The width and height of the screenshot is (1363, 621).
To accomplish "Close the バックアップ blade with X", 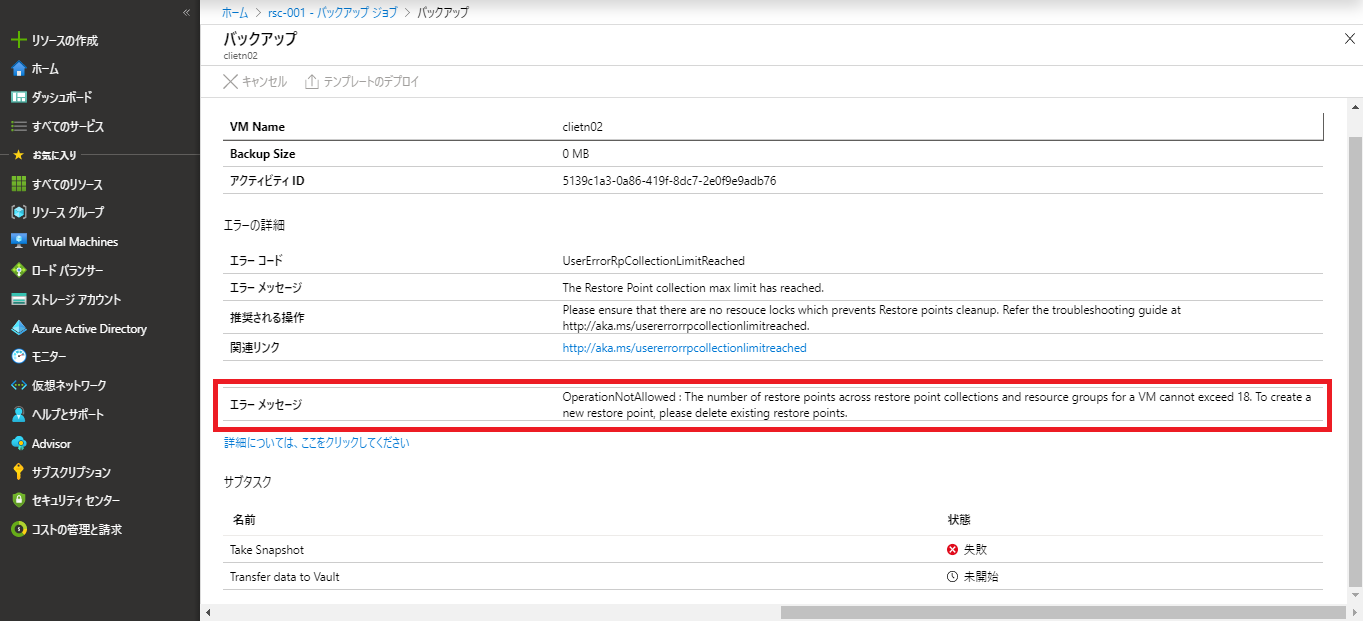I will pos(1349,38).
